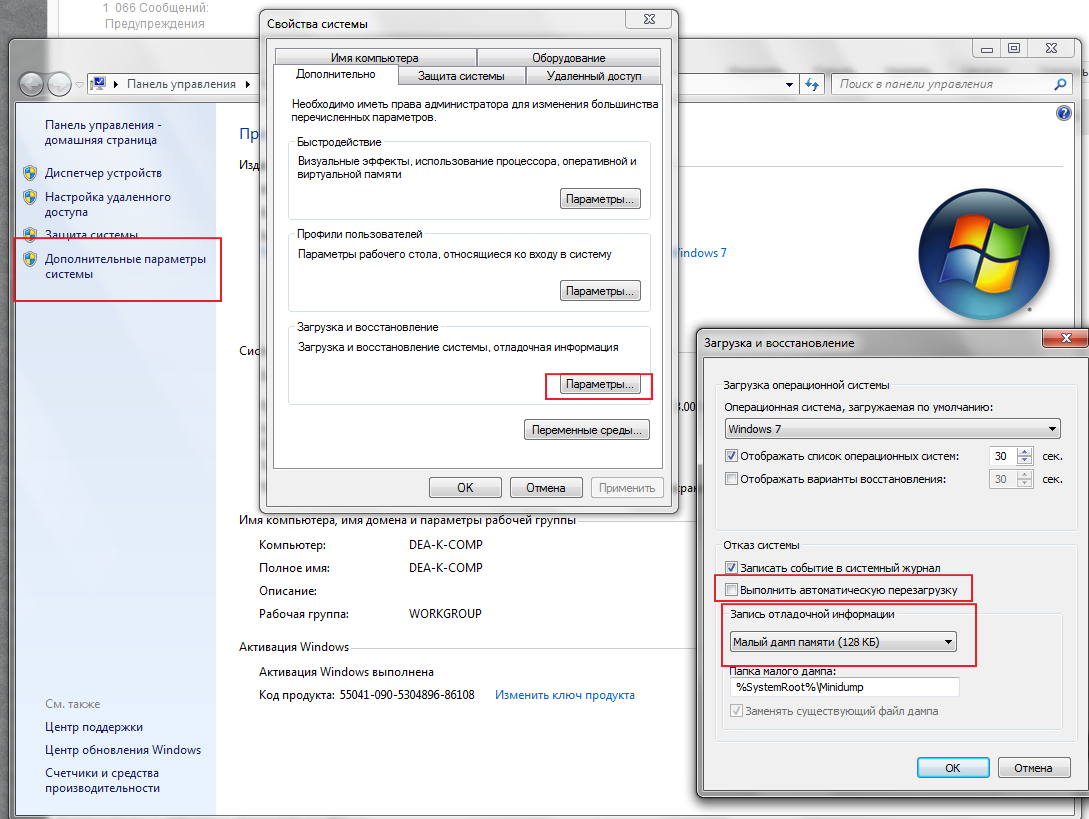Click product code 55041-090-5304896-86108 text
Viewport: 1089px width, 819px height.
click(x=407, y=695)
